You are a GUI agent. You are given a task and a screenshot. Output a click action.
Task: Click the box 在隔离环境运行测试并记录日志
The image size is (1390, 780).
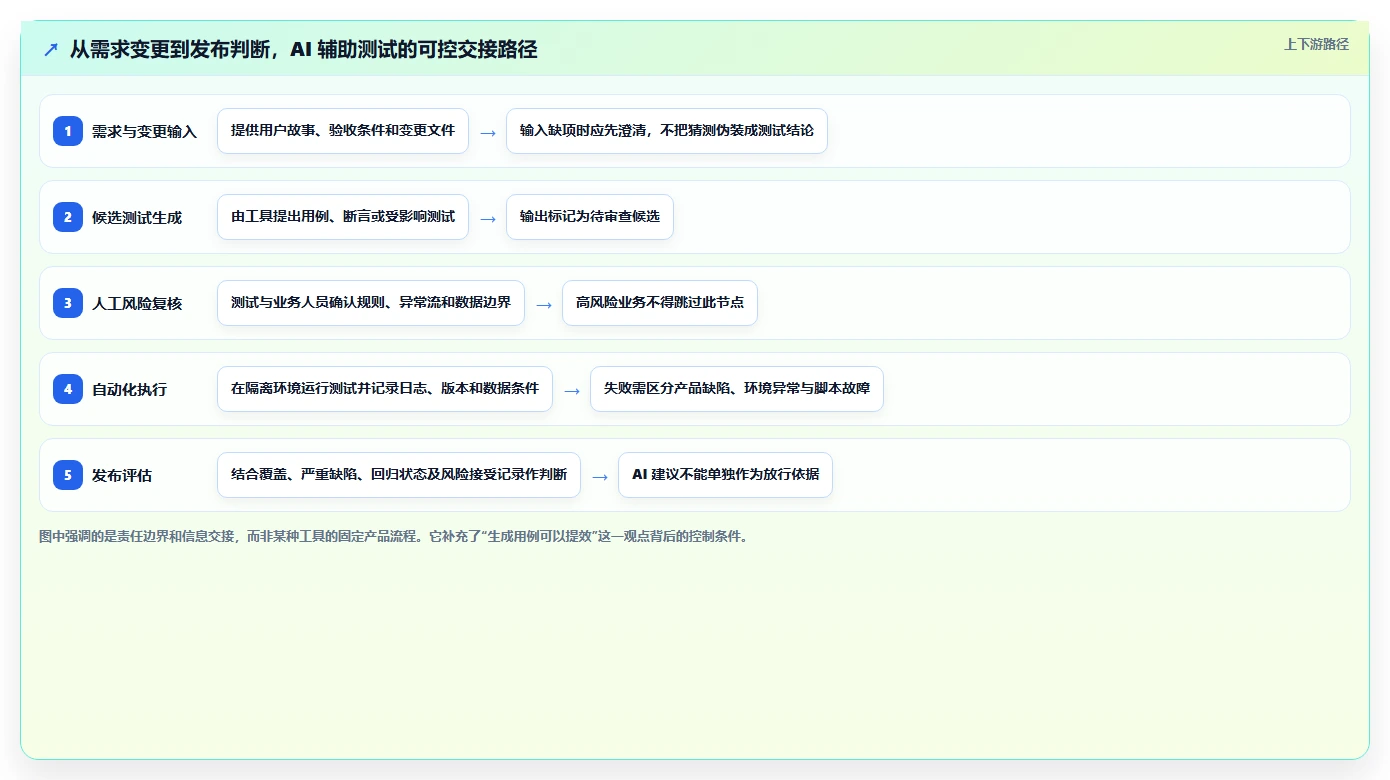[x=385, y=389]
